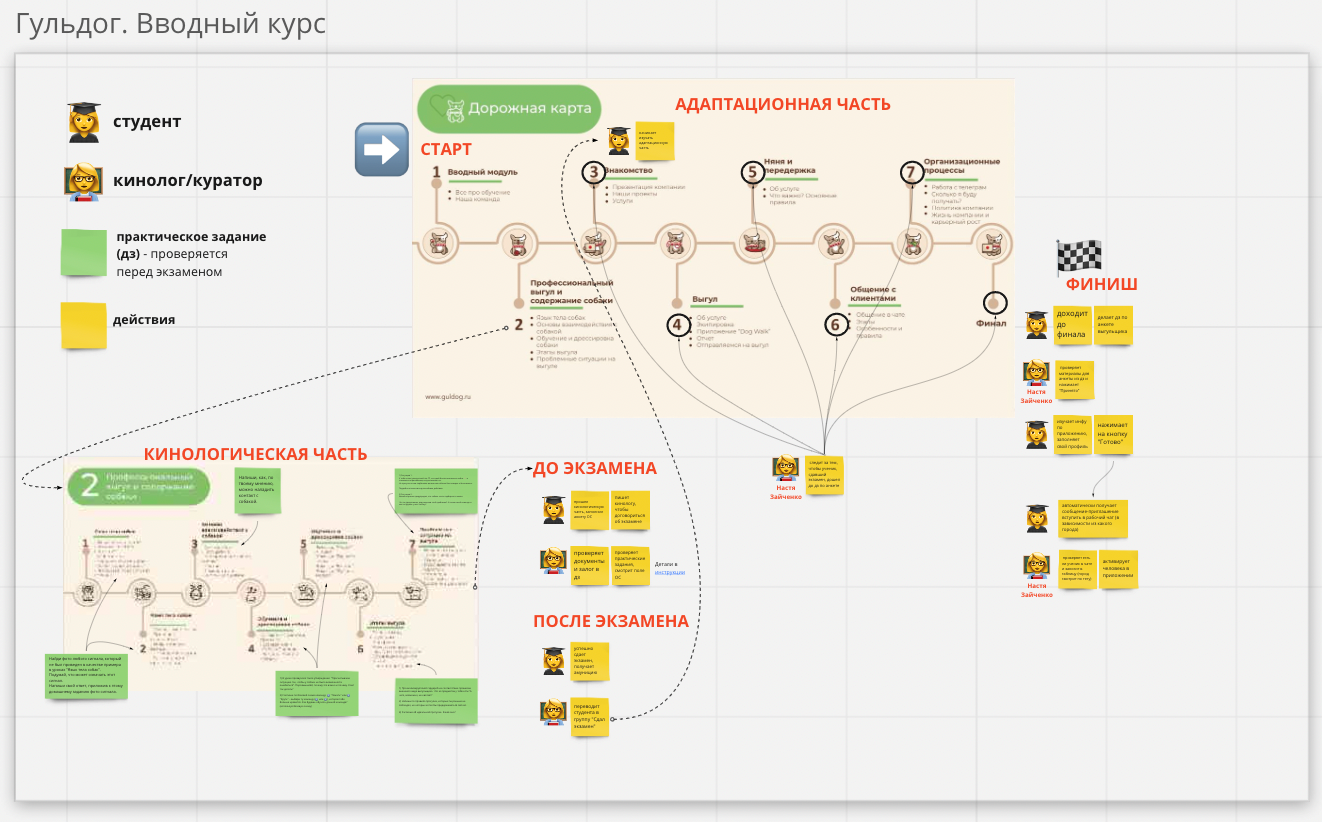Select the green practical-task legend swatch
The width and height of the screenshot is (1322, 822).
click(84, 253)
